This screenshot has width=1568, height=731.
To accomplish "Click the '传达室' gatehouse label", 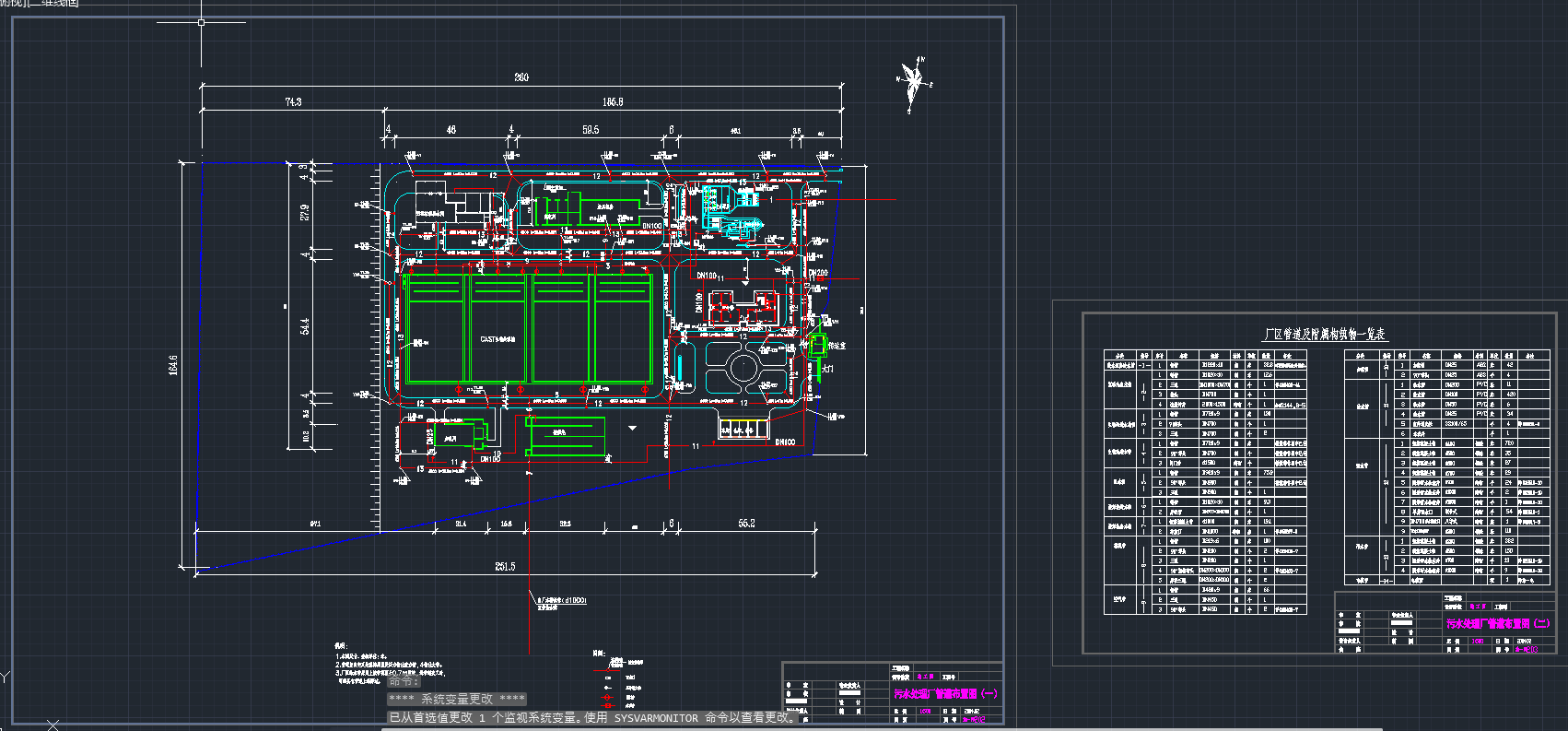I will [837, 346].
